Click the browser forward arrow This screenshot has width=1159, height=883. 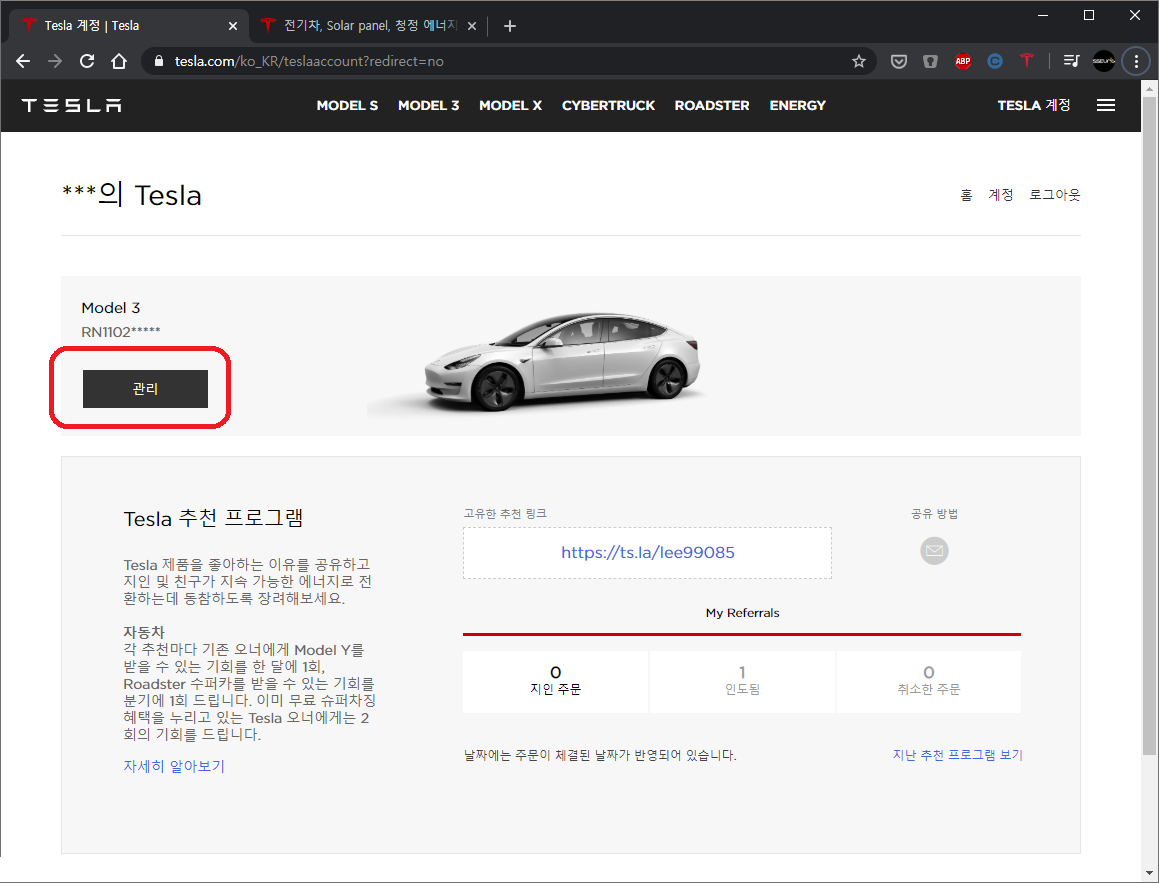point(55,61)
